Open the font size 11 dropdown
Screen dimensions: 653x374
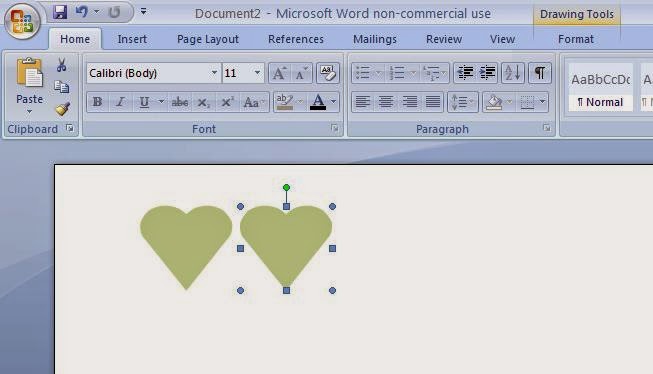[x=257, y=73]
